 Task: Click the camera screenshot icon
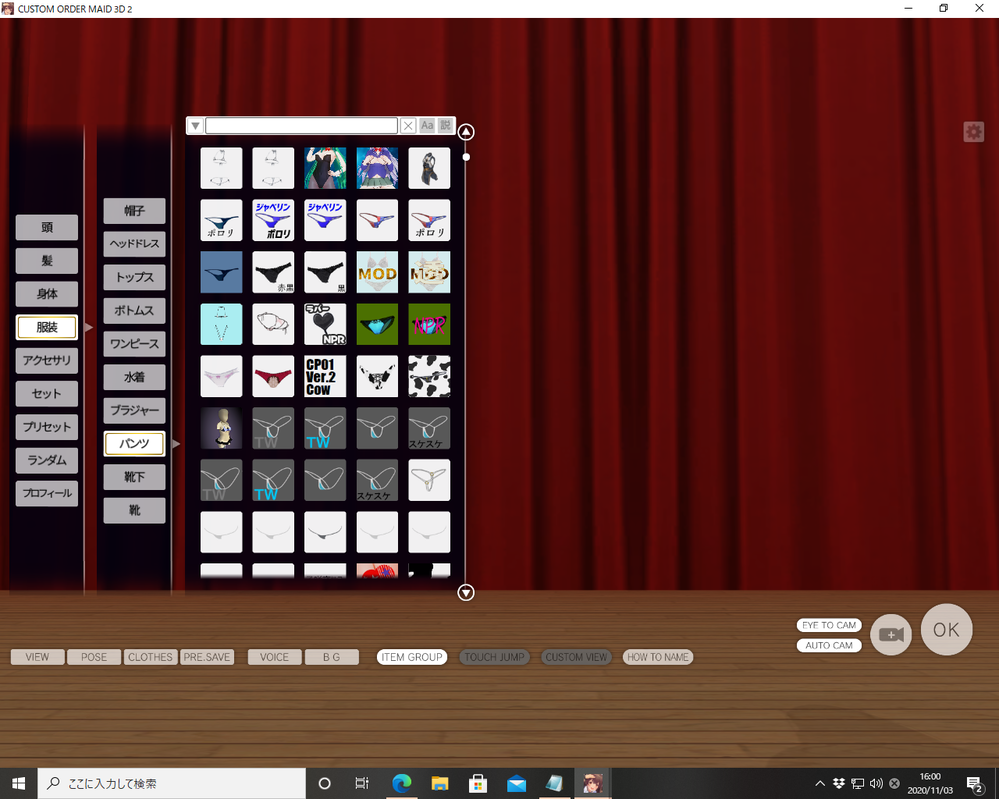point(890,634)
